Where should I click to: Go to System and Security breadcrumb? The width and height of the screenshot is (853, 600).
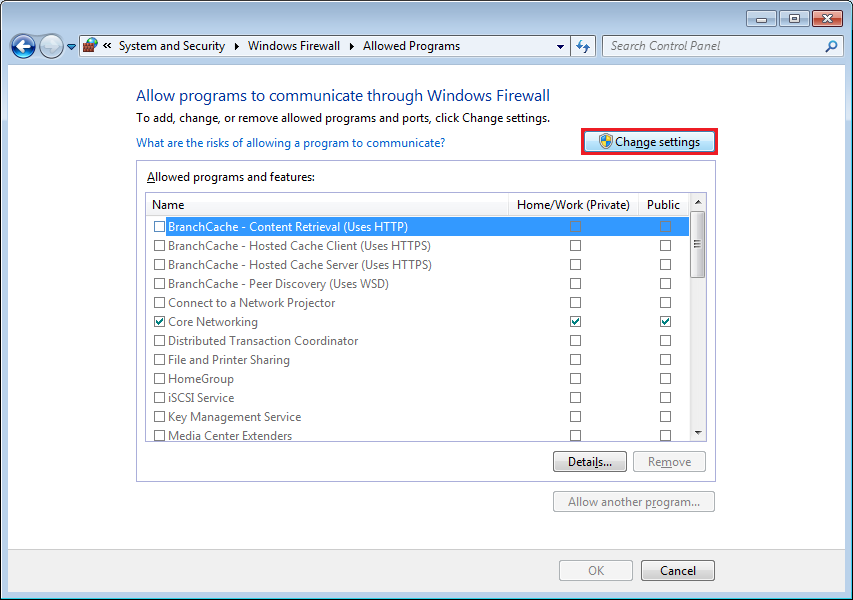tap(172, 46)
